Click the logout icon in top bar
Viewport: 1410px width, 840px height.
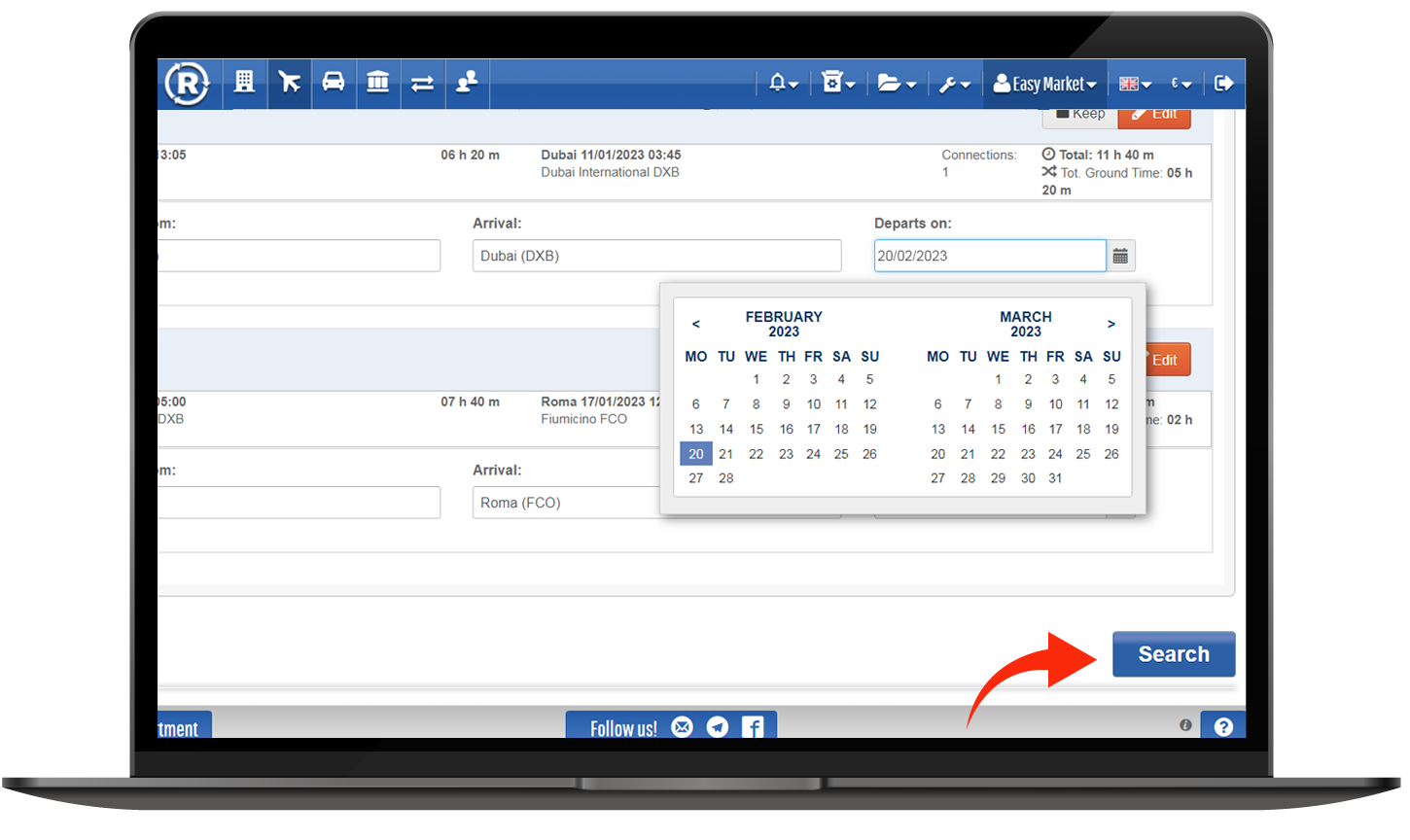(1223, 84)
